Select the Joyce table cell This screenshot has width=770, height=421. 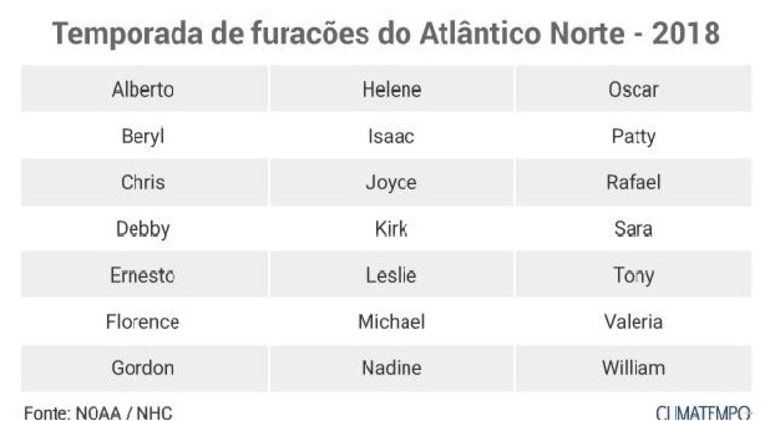coord(391,182)
